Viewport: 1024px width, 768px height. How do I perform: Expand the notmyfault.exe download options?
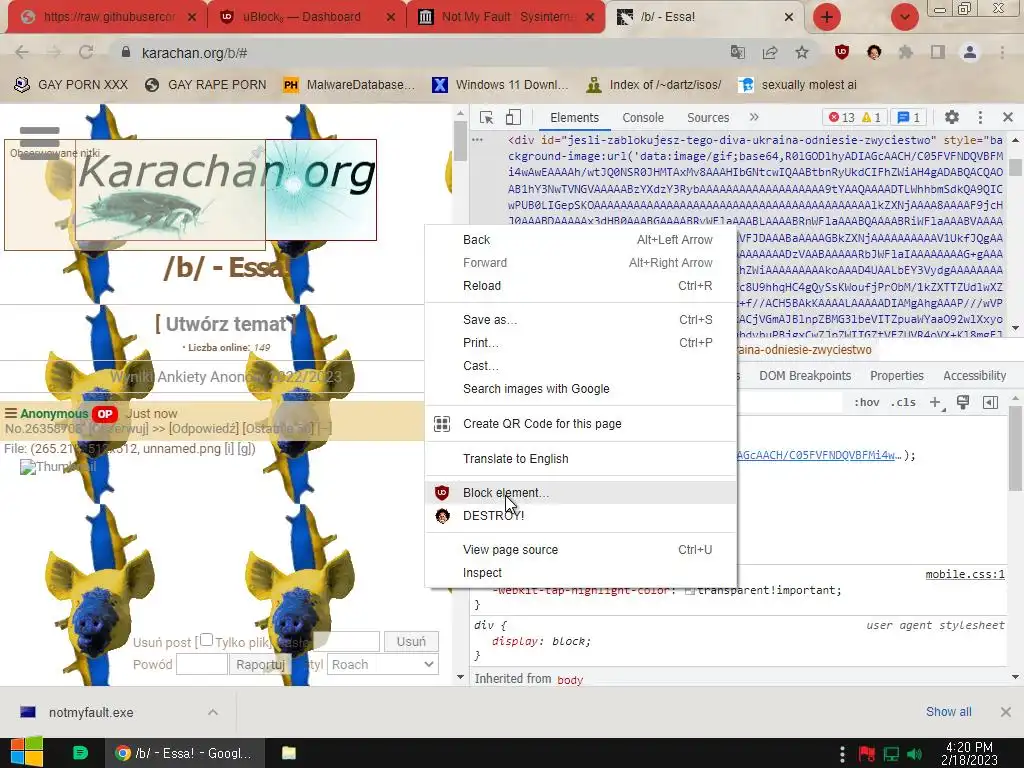click(x=213, y=712)
